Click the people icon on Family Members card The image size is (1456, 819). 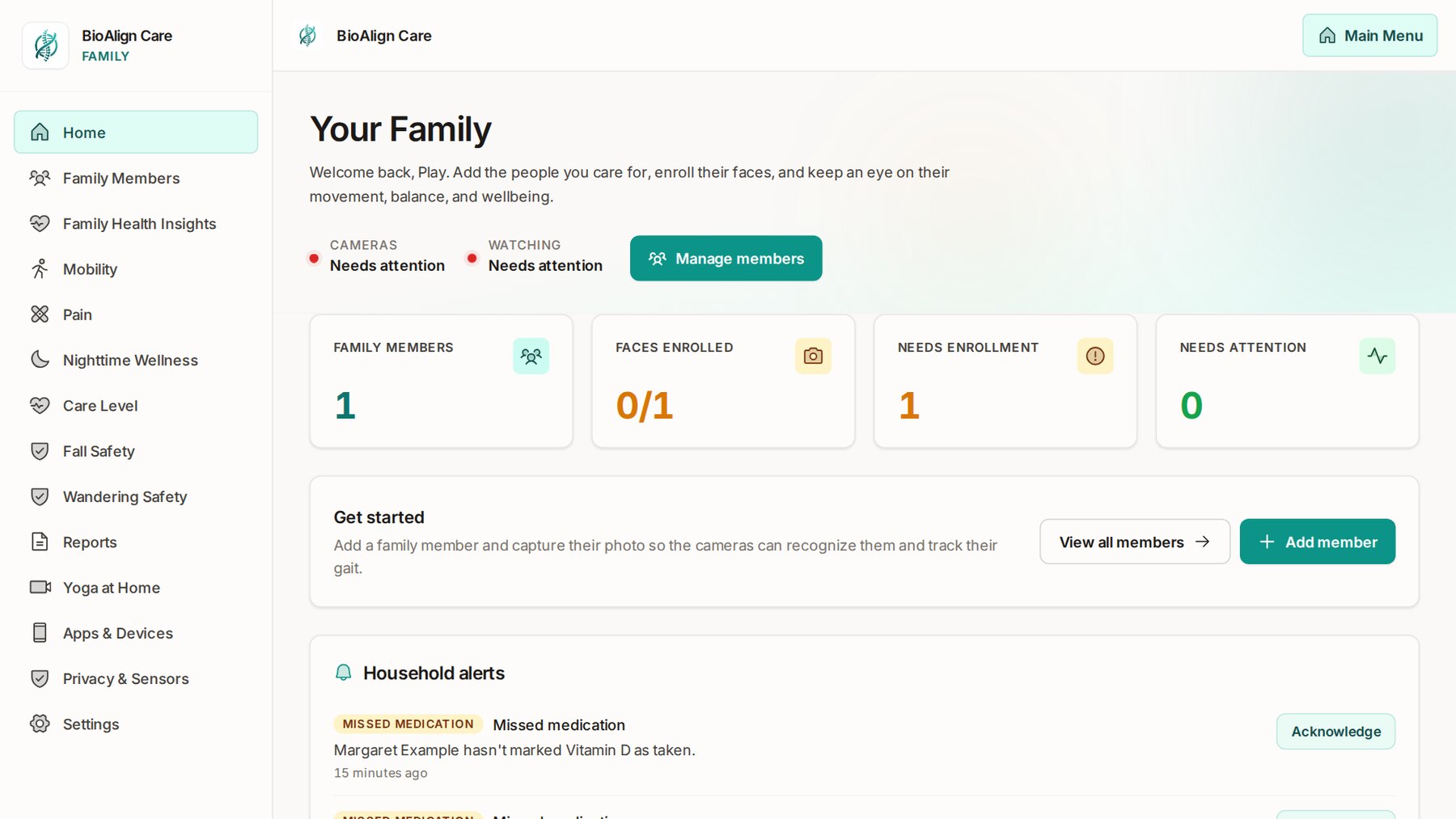531,356
